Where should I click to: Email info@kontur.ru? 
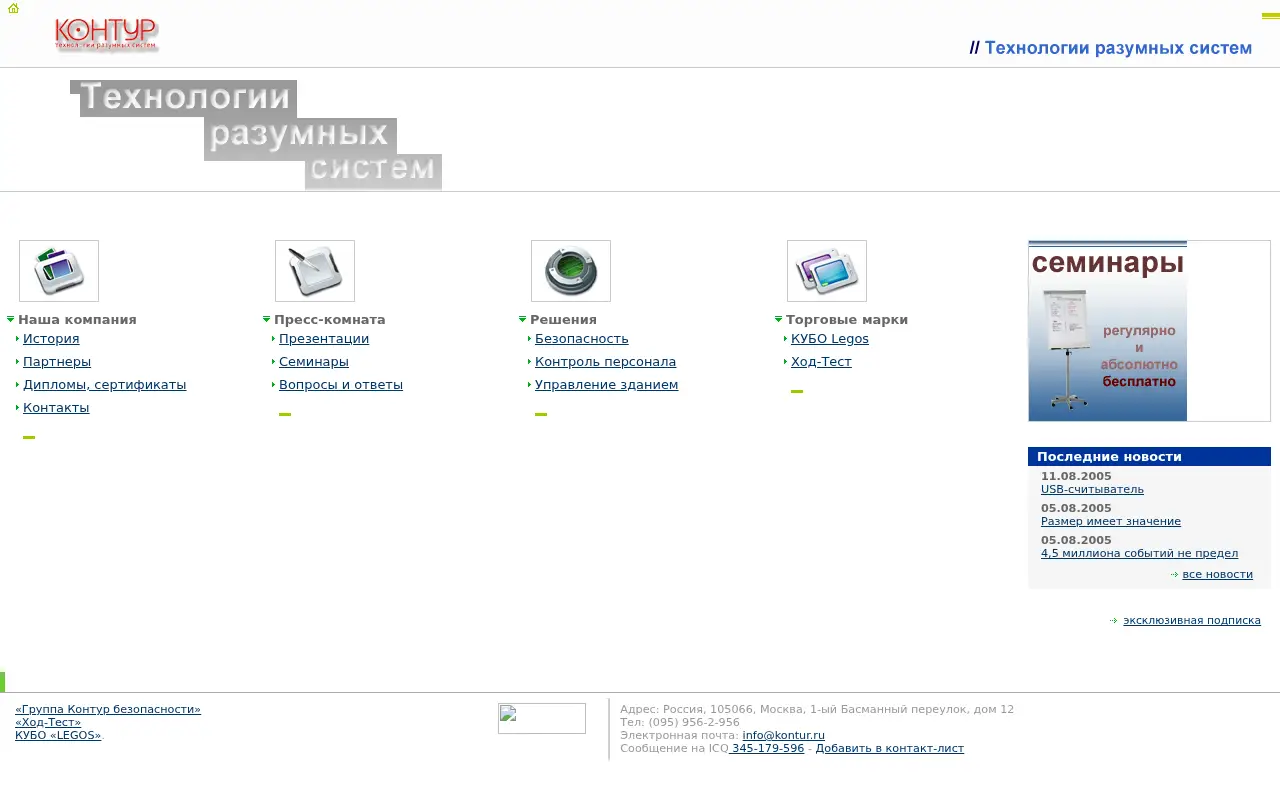point(783,736)
